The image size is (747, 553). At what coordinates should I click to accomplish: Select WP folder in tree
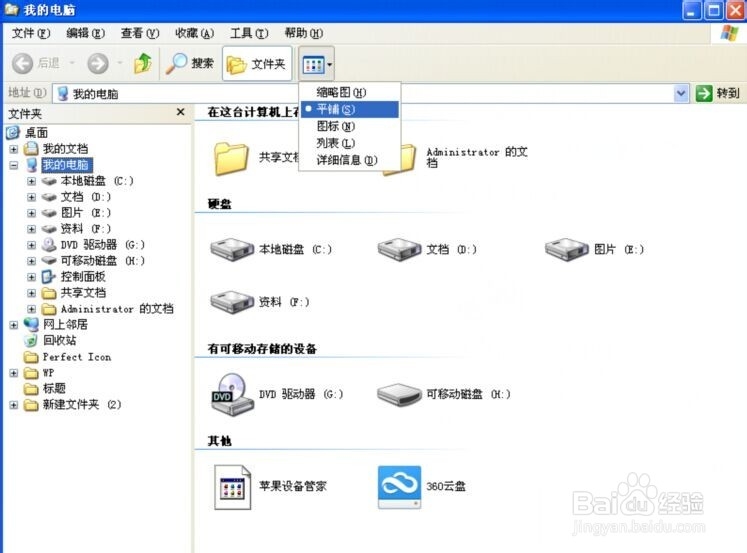[48, 372]
